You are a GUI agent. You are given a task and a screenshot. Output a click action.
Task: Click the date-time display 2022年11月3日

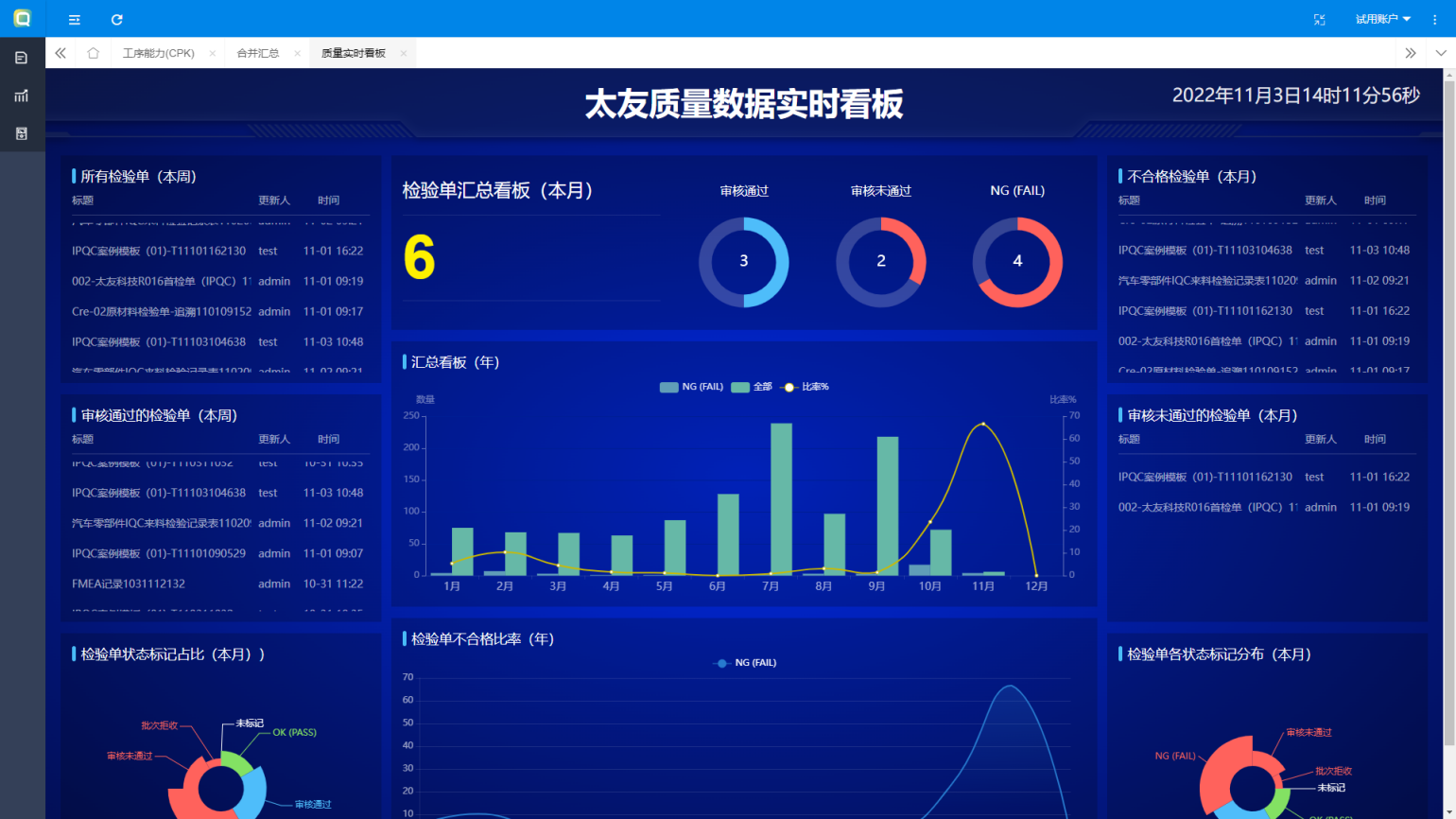point(1296,95)
